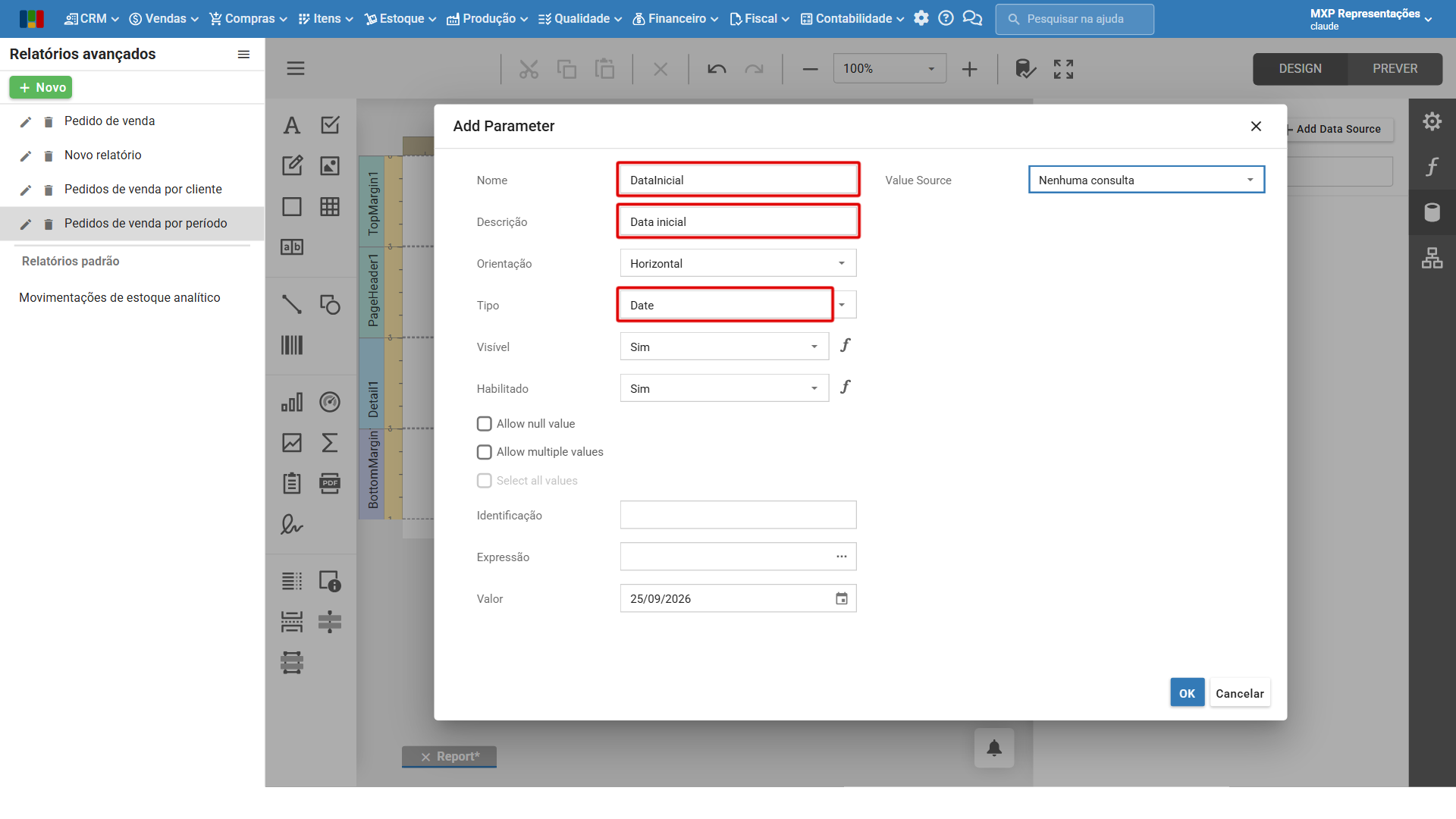Switch to the PREVER tab

tap(1395, 69)
